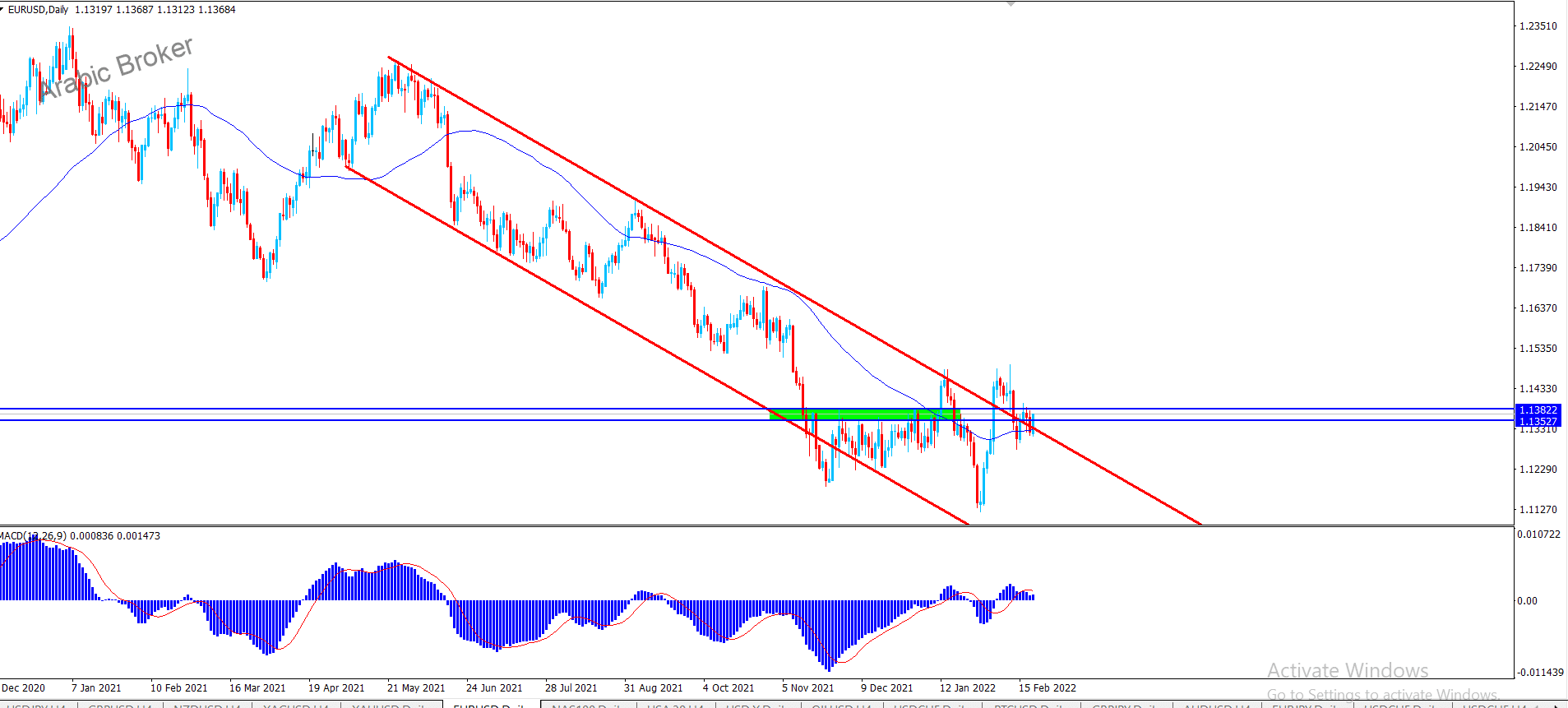The image size is (1568, 708).
Task: Click the 1.12290 price scale value
Action: click(x=1538, y=470)
